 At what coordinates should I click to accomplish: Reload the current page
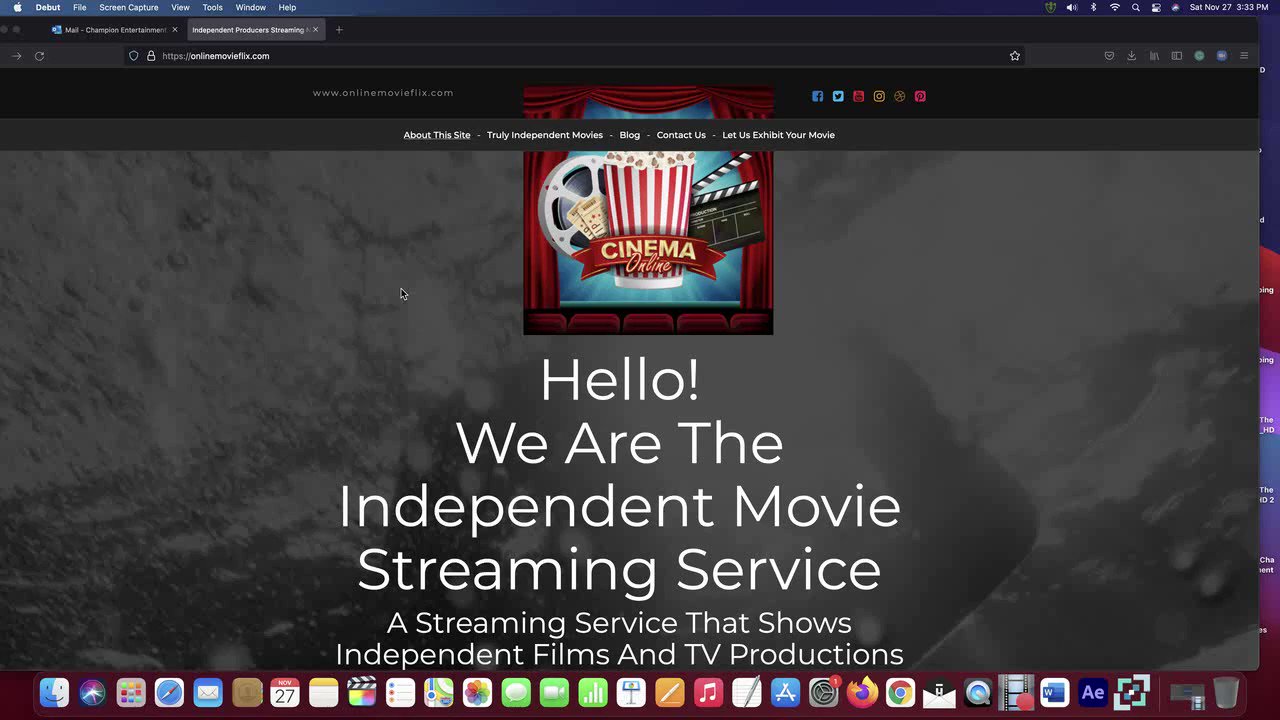[x=39, y=56]
